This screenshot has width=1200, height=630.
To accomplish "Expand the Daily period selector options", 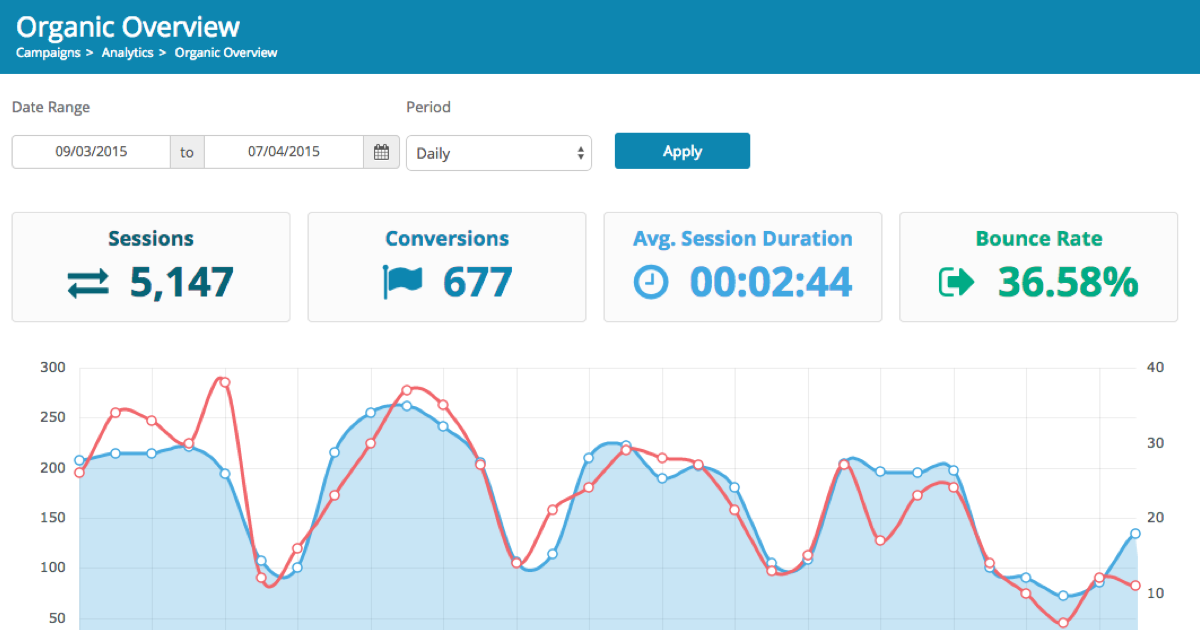I will (x=498, y=153).
